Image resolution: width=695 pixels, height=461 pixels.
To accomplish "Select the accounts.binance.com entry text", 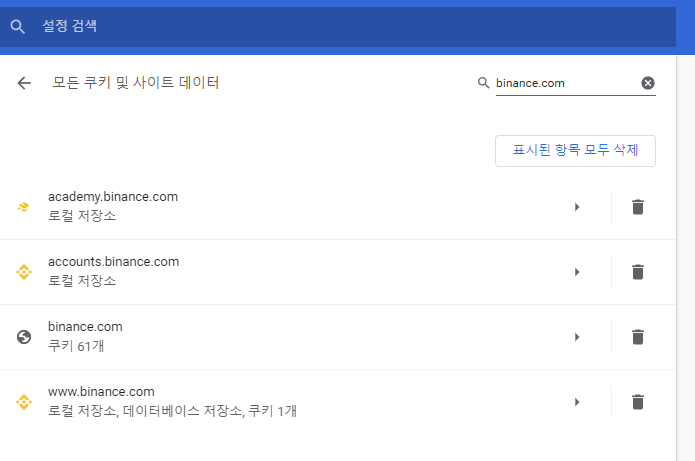I will pos(113,262).
